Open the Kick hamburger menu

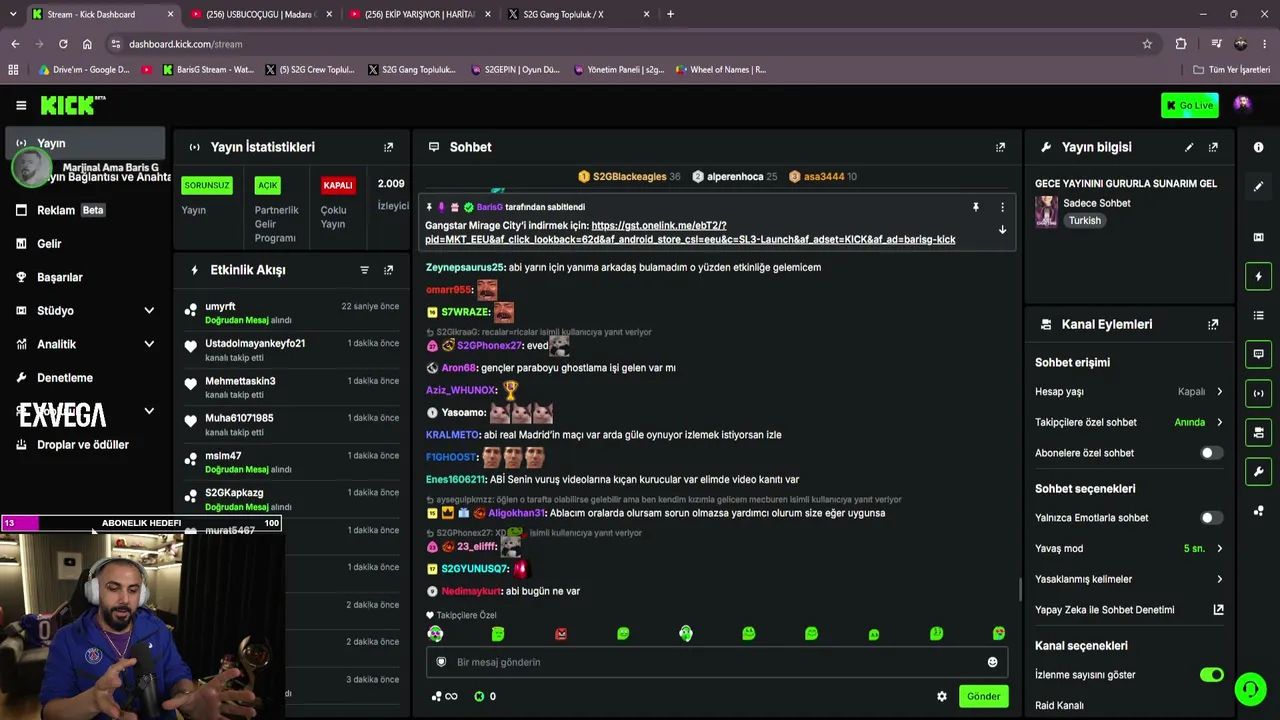(x=21, y=105)
